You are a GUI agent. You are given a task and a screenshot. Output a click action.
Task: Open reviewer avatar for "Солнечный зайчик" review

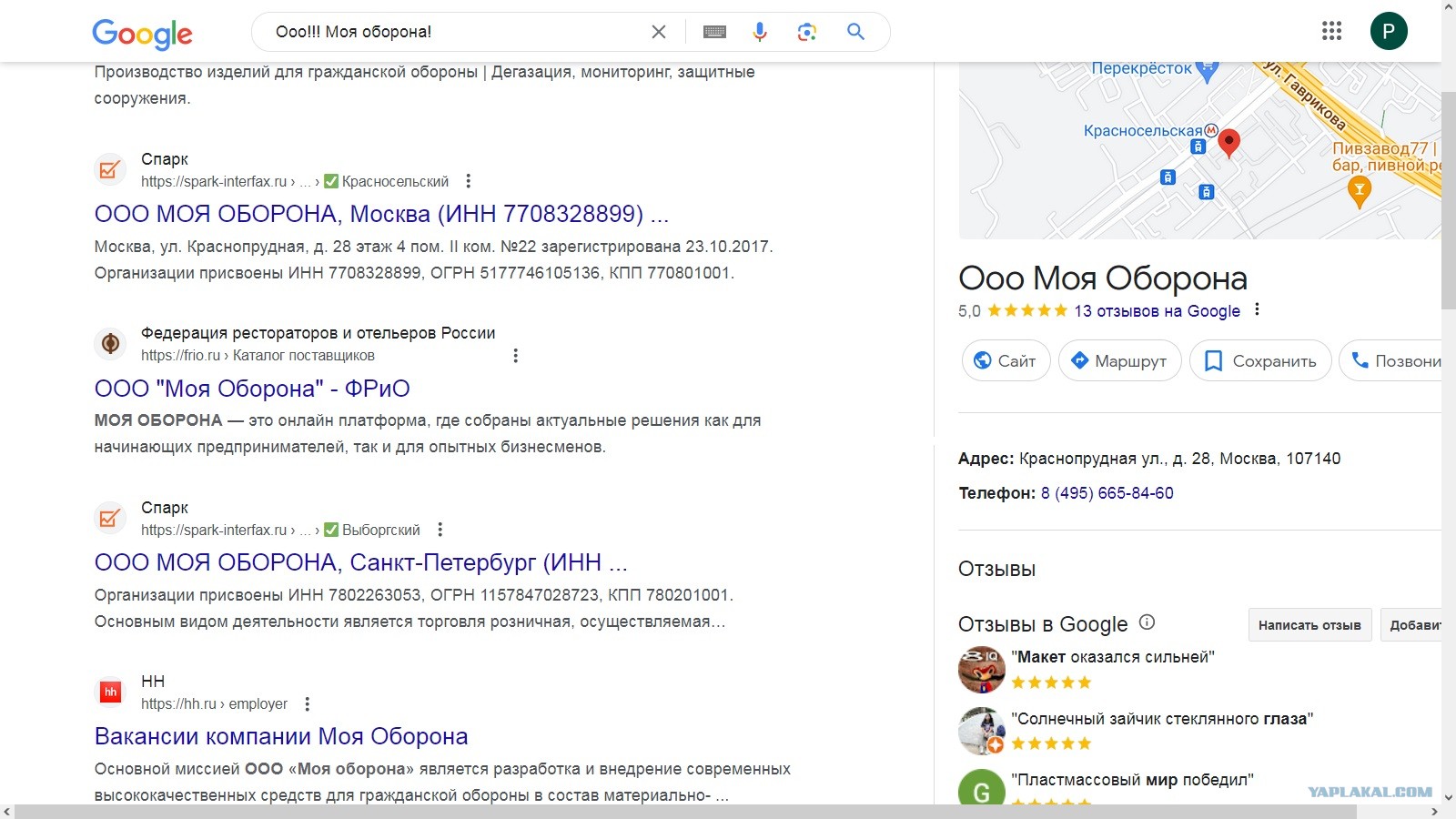point(981,731)
